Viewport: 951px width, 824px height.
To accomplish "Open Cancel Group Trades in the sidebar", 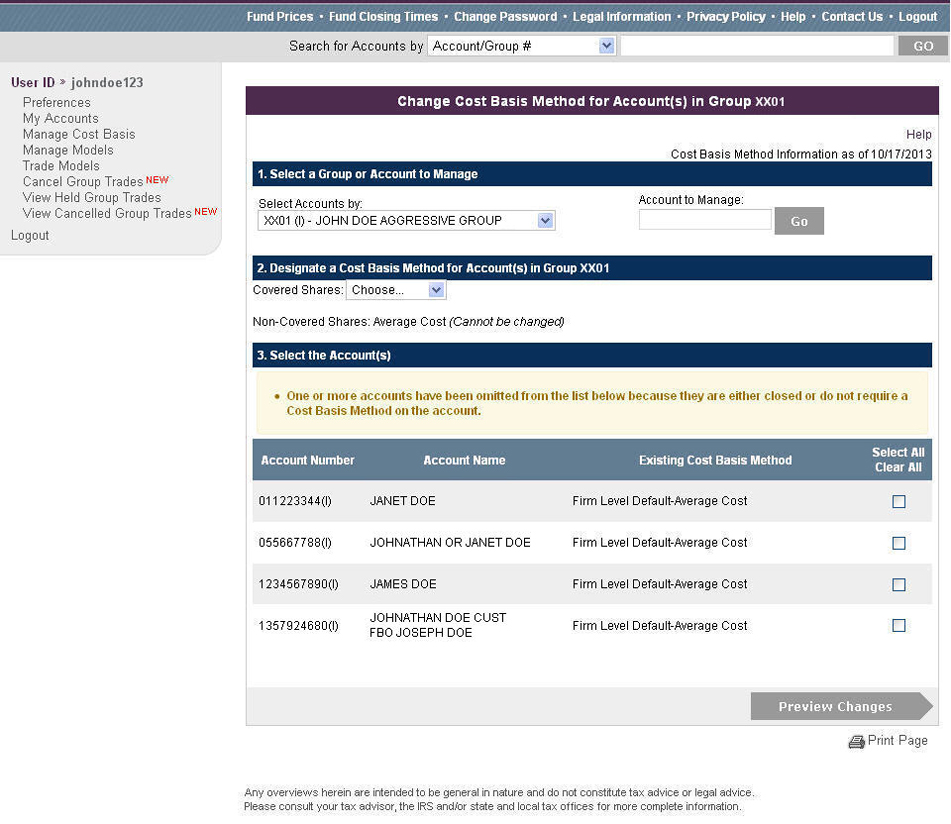I will point(83,181).
